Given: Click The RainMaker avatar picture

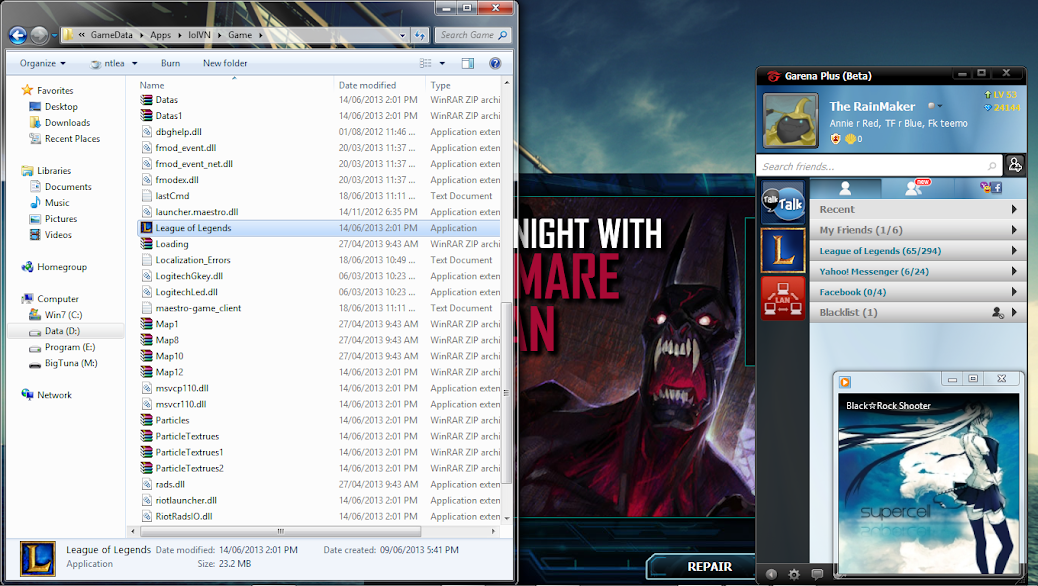Looking at the screenshot, I should [x=790, y=121].
